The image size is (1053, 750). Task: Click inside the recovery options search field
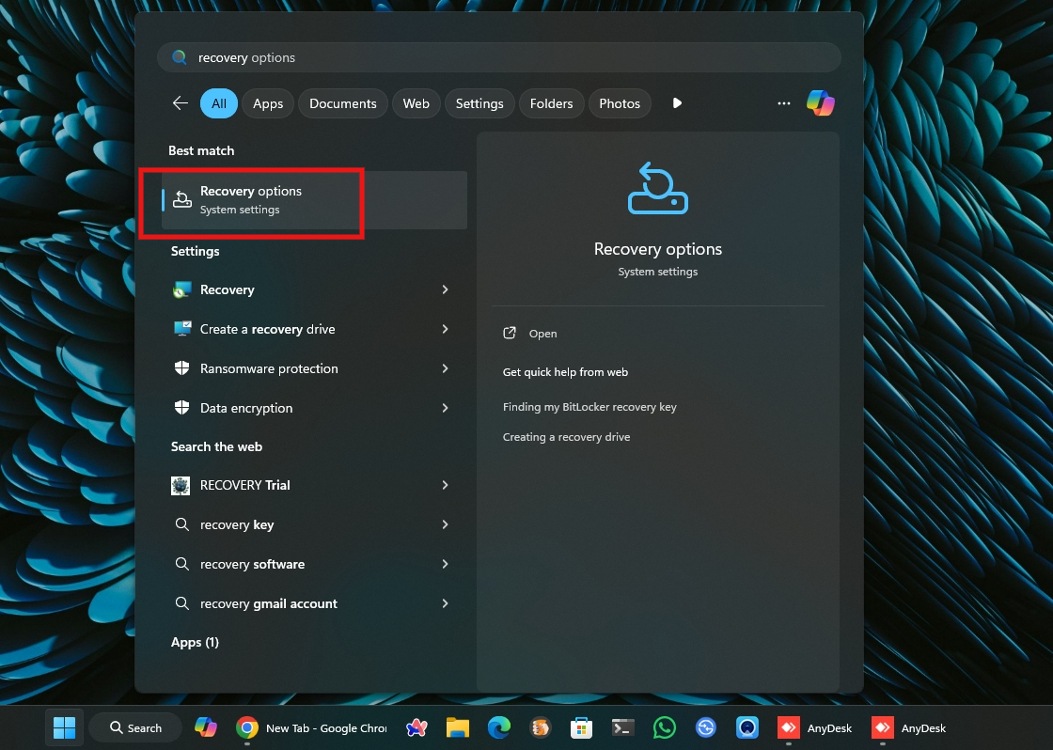click(x=499, y=57)
